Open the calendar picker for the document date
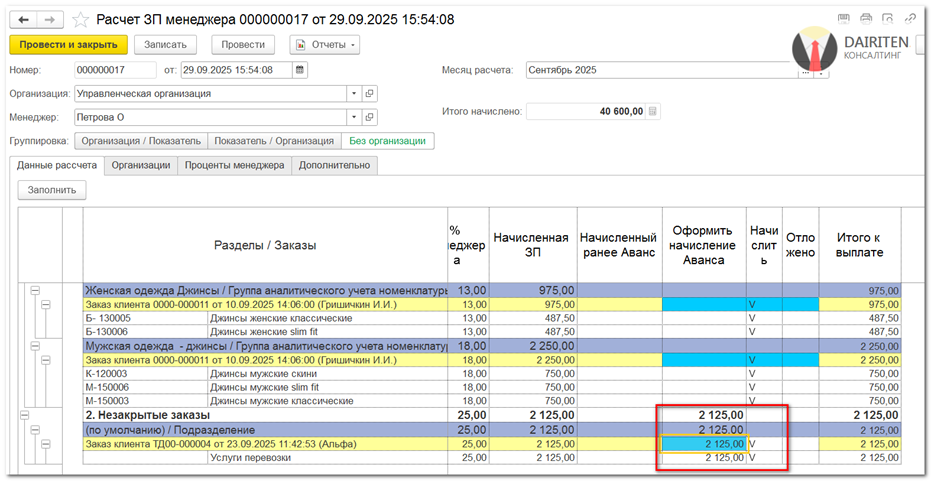 (300, 70)
